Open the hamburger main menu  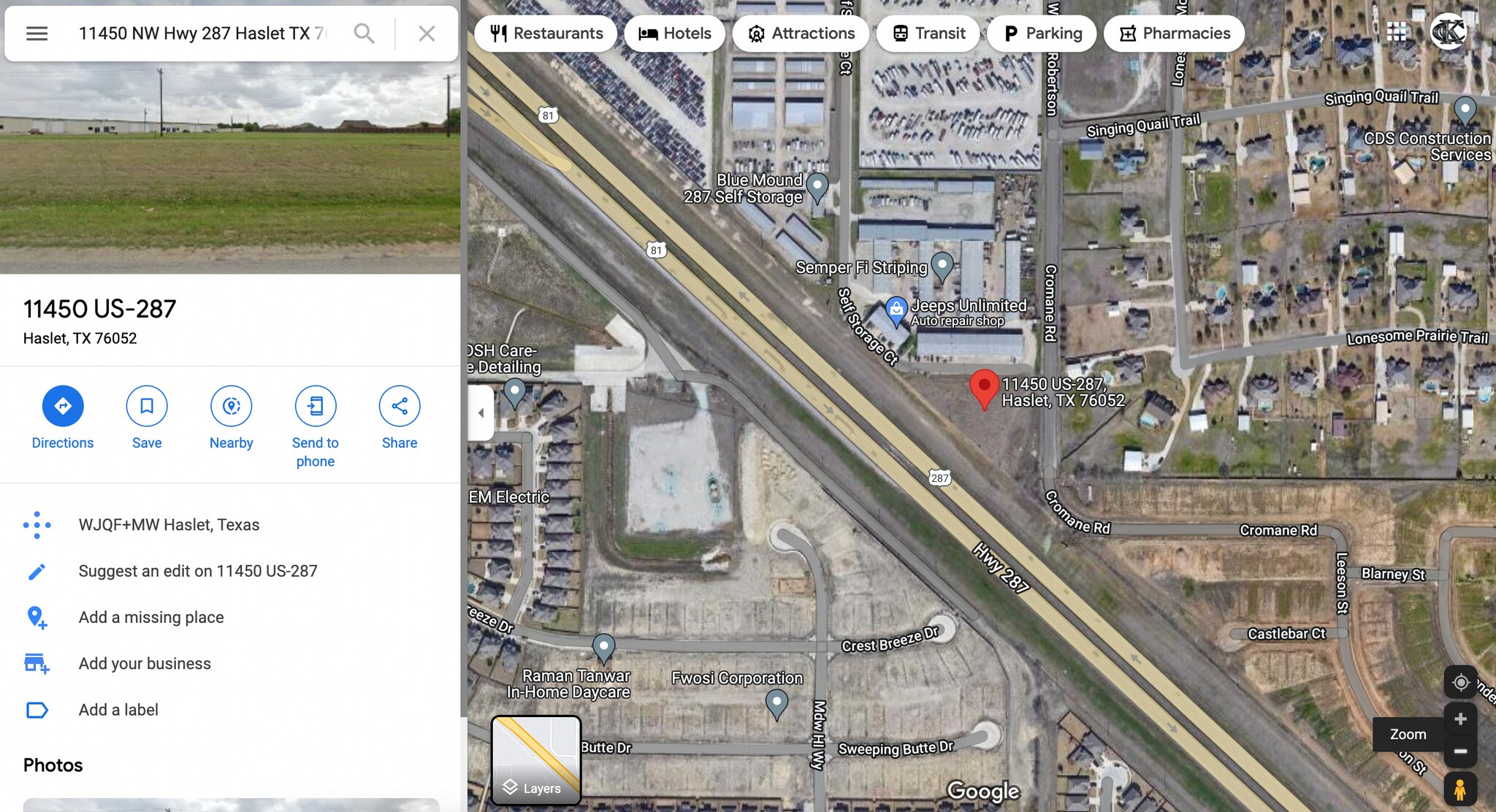pyautogui.click(x=37, y=34)
